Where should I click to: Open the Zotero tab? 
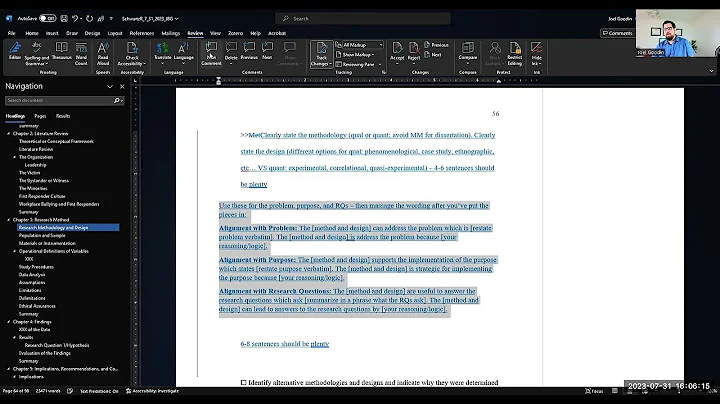pyautogui.click(x=236, y=33)
